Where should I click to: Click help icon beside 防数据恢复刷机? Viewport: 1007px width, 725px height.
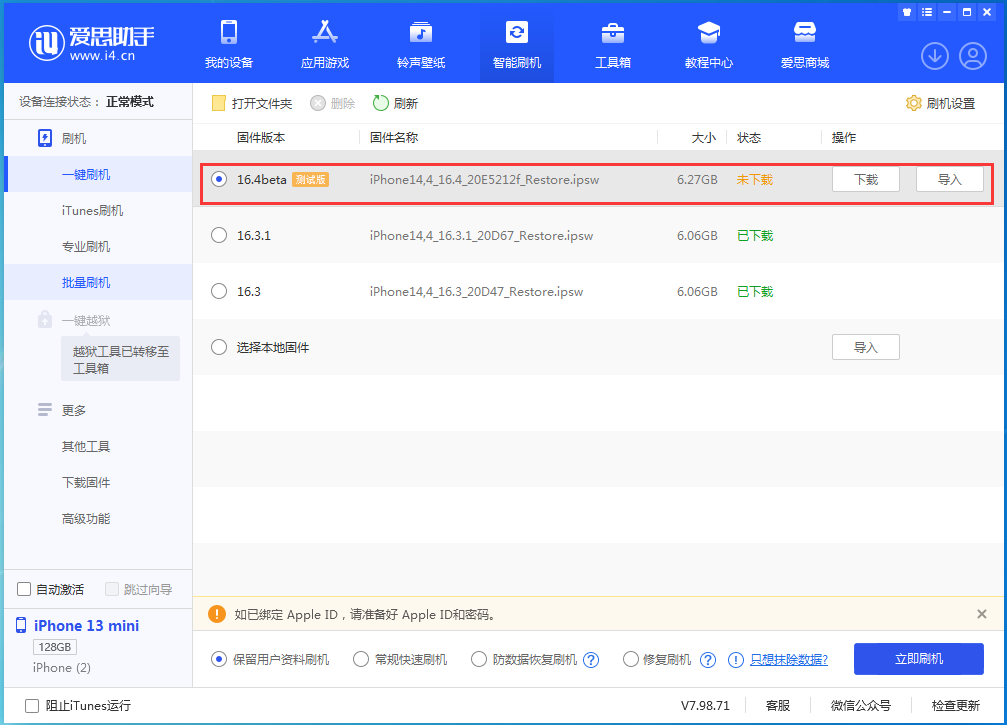tap(591, 660)
